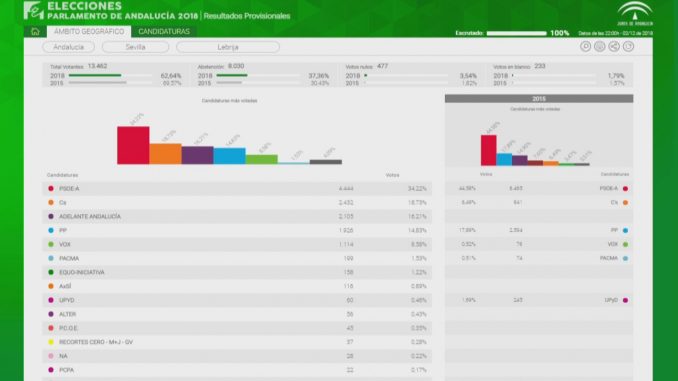Click the light blue dot beside PACMA
This screenshot has width=678, height=381.
click(x=51, y=258)
